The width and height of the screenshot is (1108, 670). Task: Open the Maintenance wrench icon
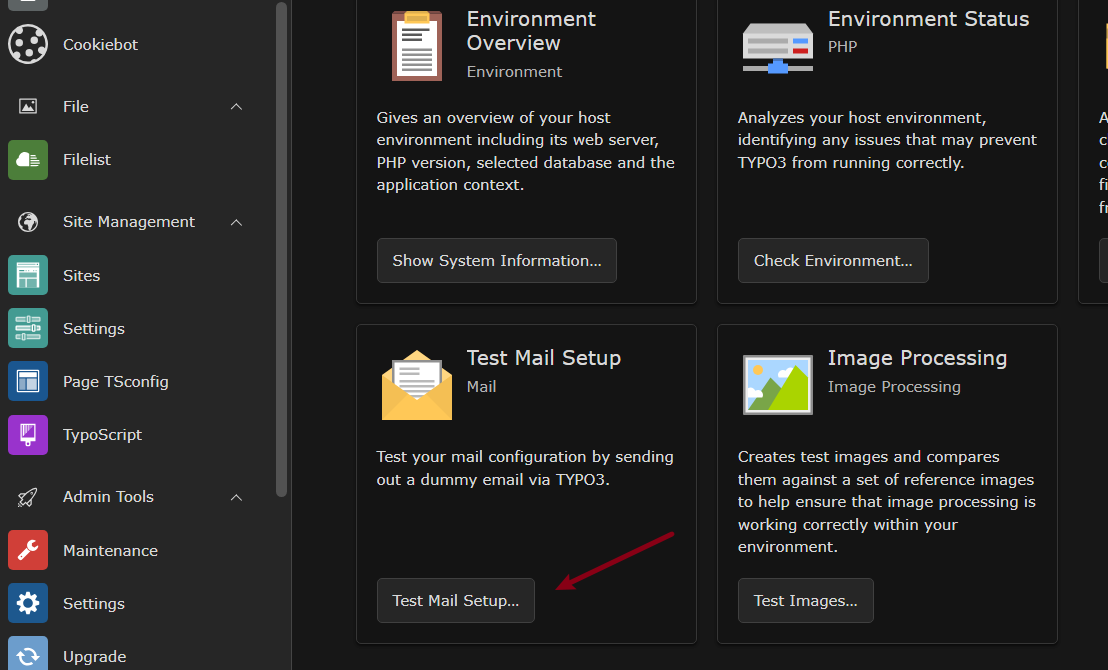click(x=27, y=550)
